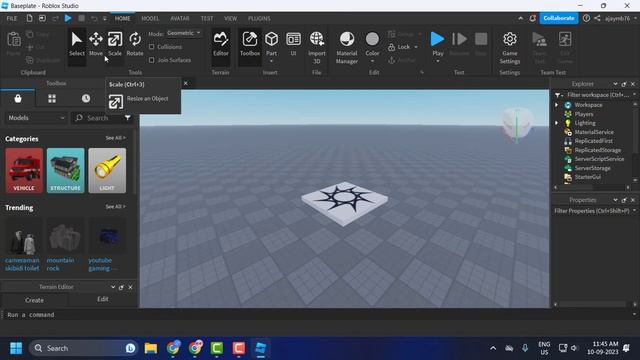Open the Play mode dropdown arrow
Screen dimensions: 640x360
(x=437, y=61)
